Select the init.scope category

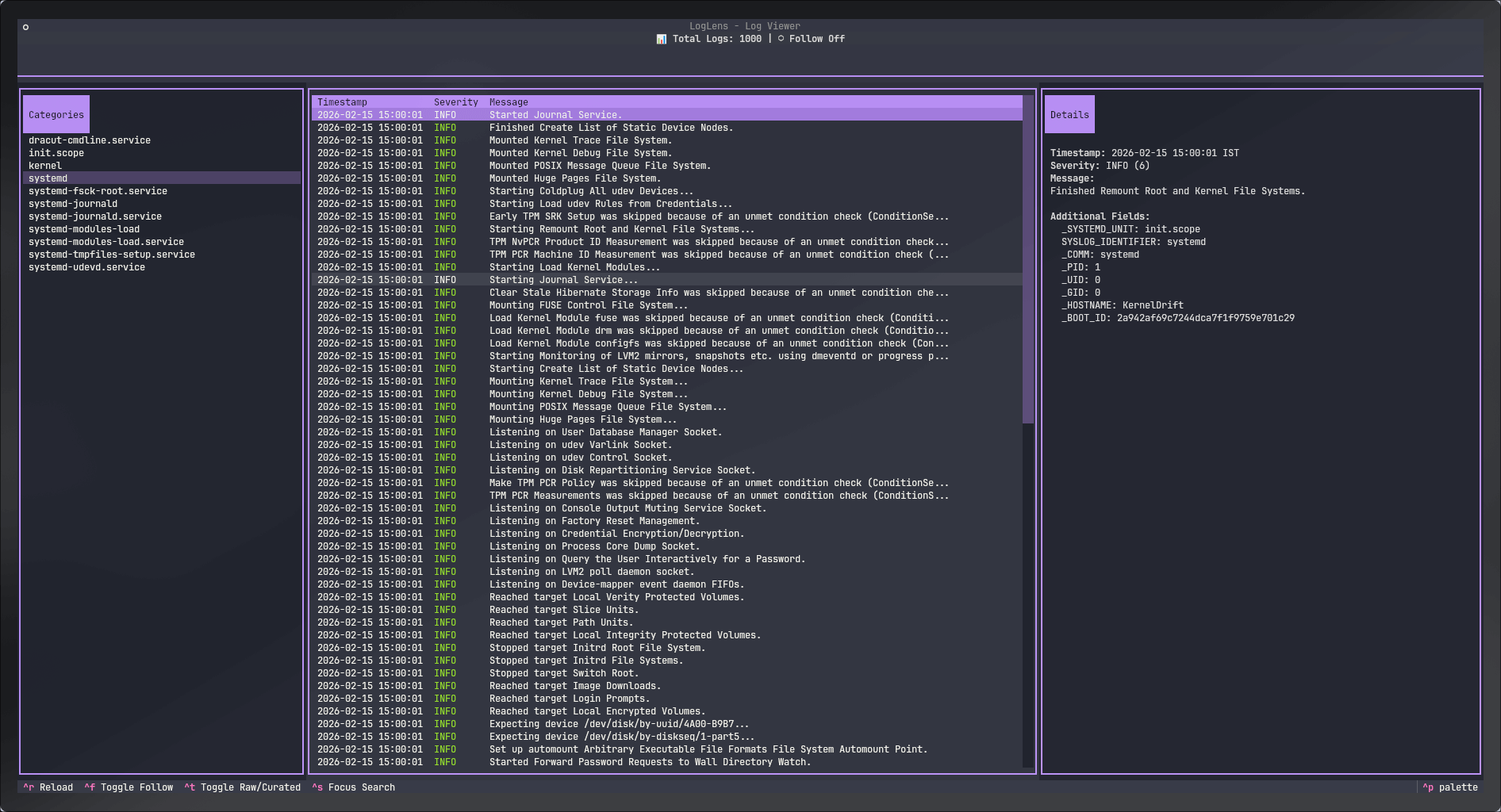56,153
